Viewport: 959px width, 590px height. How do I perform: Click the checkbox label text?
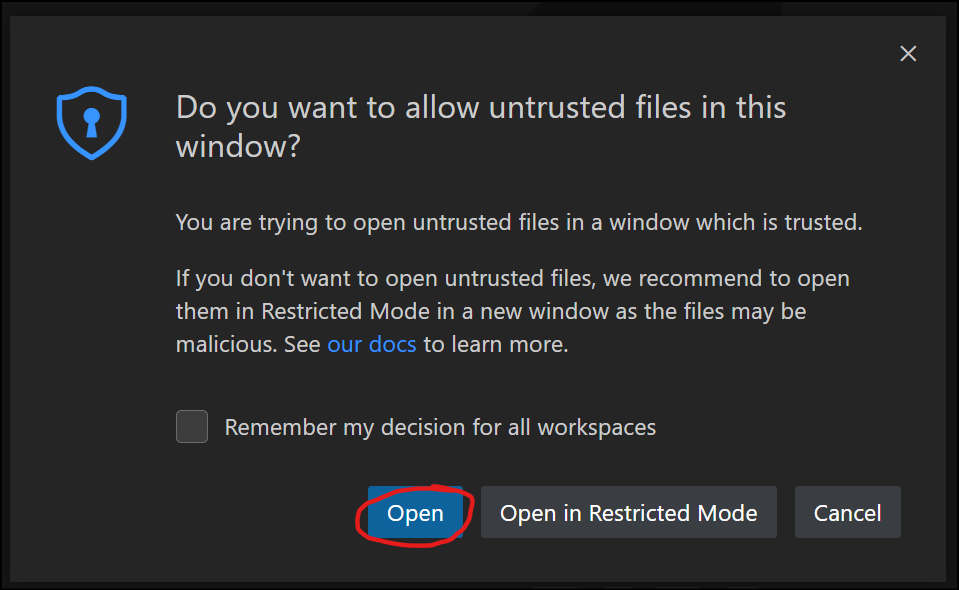point(440,427)
